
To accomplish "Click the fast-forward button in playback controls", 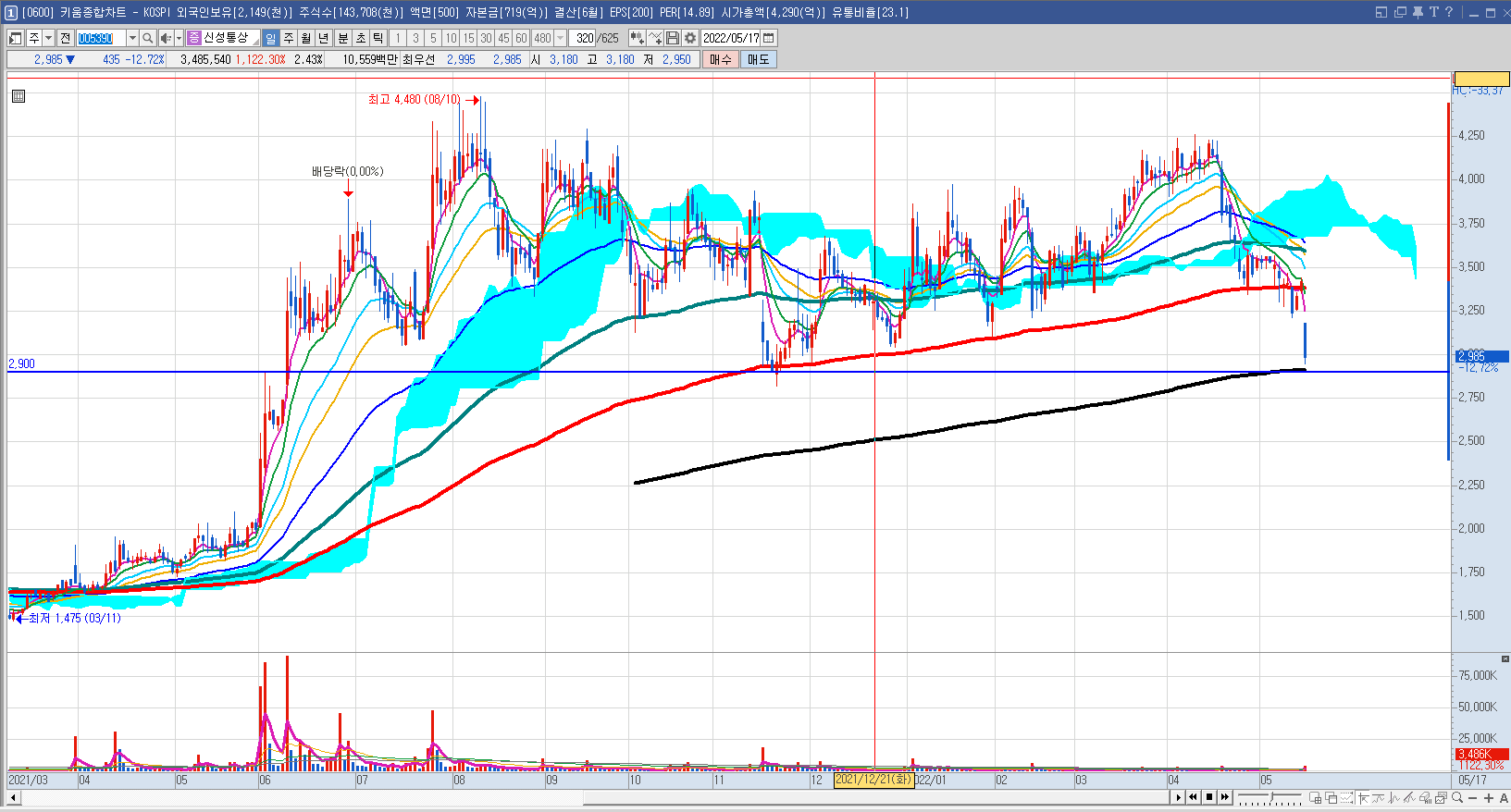I will click(x=1225, y=797).
